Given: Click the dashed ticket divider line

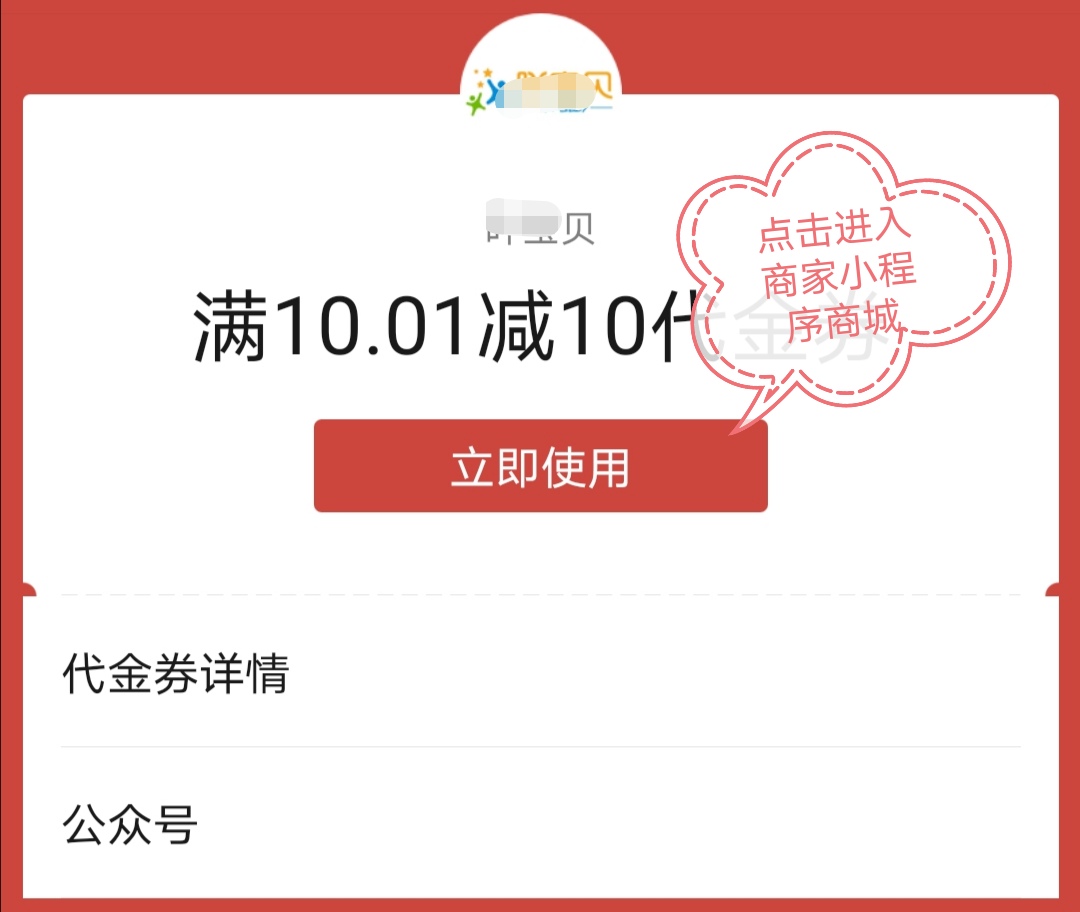Looking at the screenshot, I should (x=541, y=594).
